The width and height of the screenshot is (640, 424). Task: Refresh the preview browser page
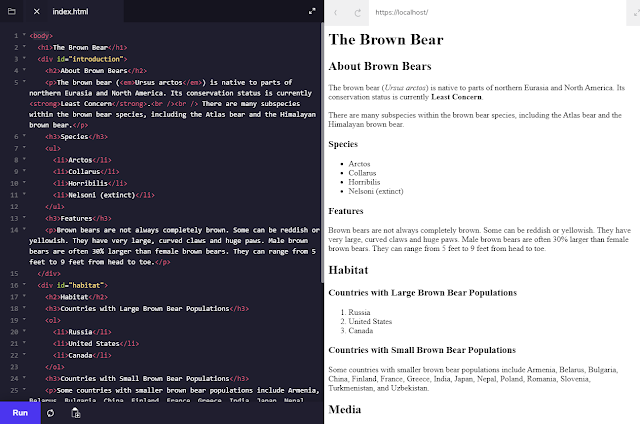point(358,13)
